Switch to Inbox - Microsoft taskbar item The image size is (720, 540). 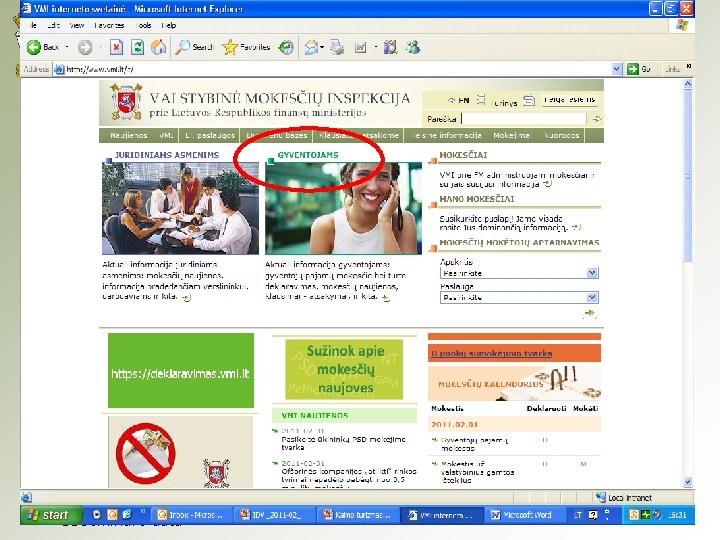(193, 515)
